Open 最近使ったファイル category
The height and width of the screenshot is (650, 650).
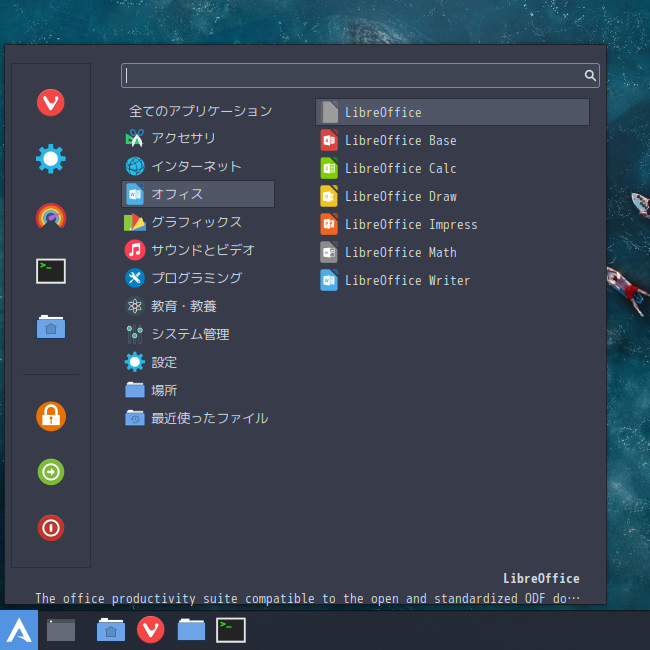point(198,418)
